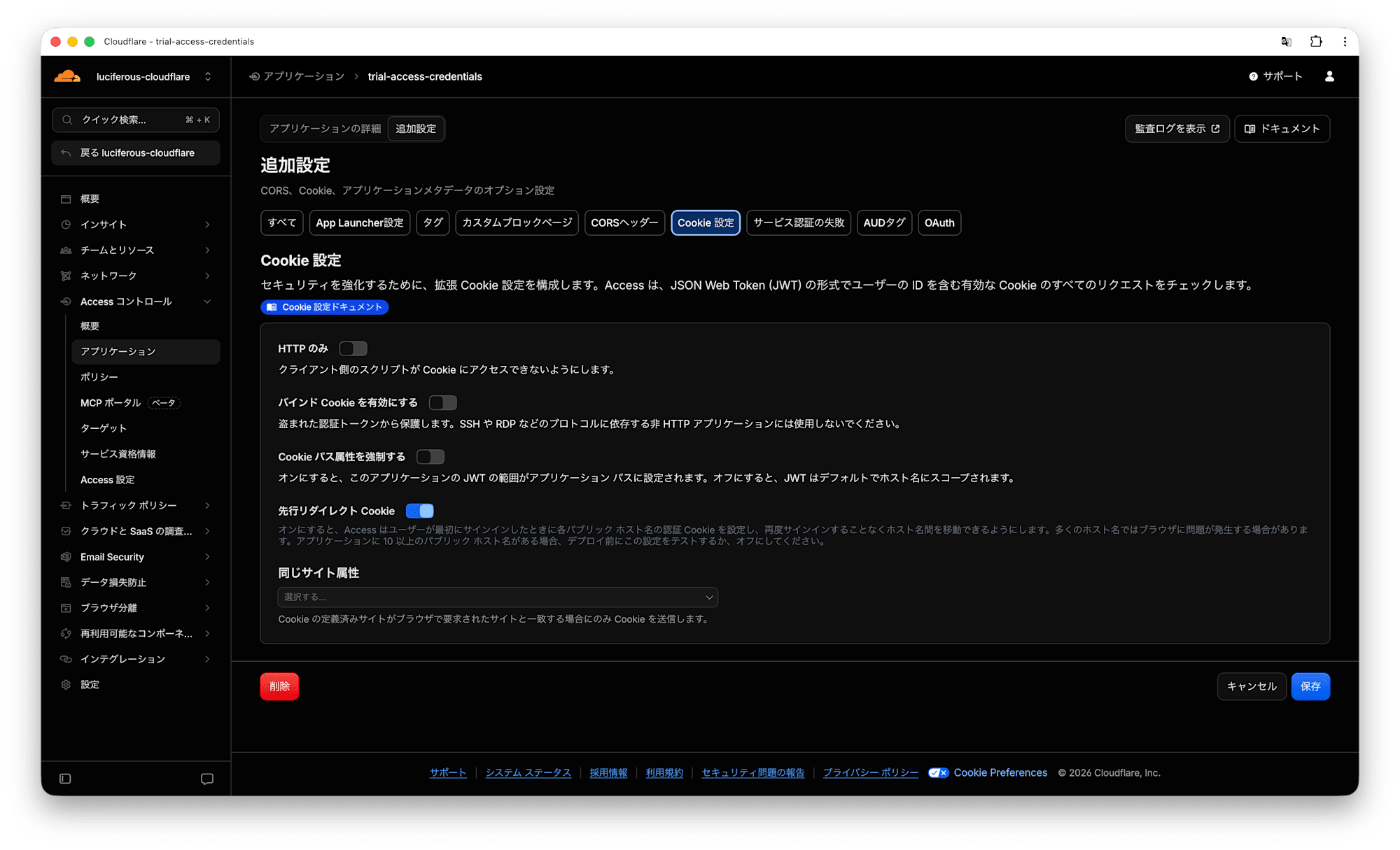Image resolution: width=1400 pixels, height=850 pixels.
Task: Expand the ネットワーク section chevron
Action: [x=207, y=276]
